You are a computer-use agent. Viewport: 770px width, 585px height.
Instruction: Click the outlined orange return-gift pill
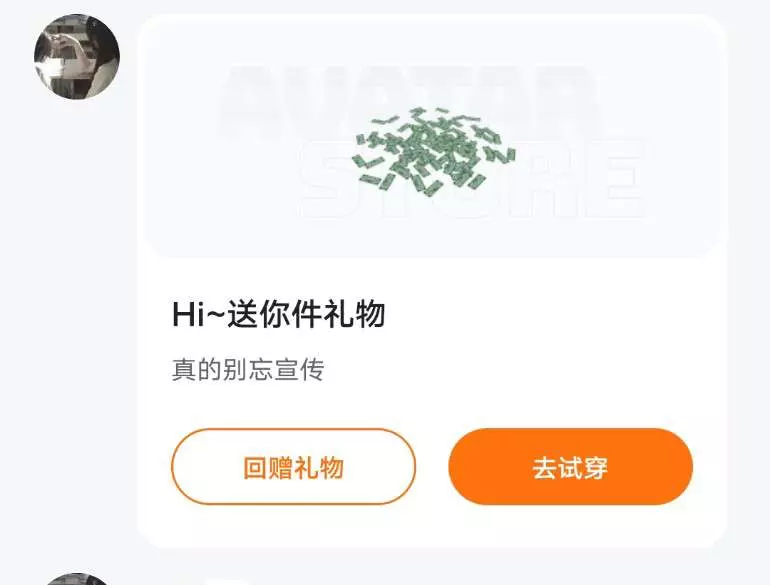pyautogui.click(x=294, y=467)
